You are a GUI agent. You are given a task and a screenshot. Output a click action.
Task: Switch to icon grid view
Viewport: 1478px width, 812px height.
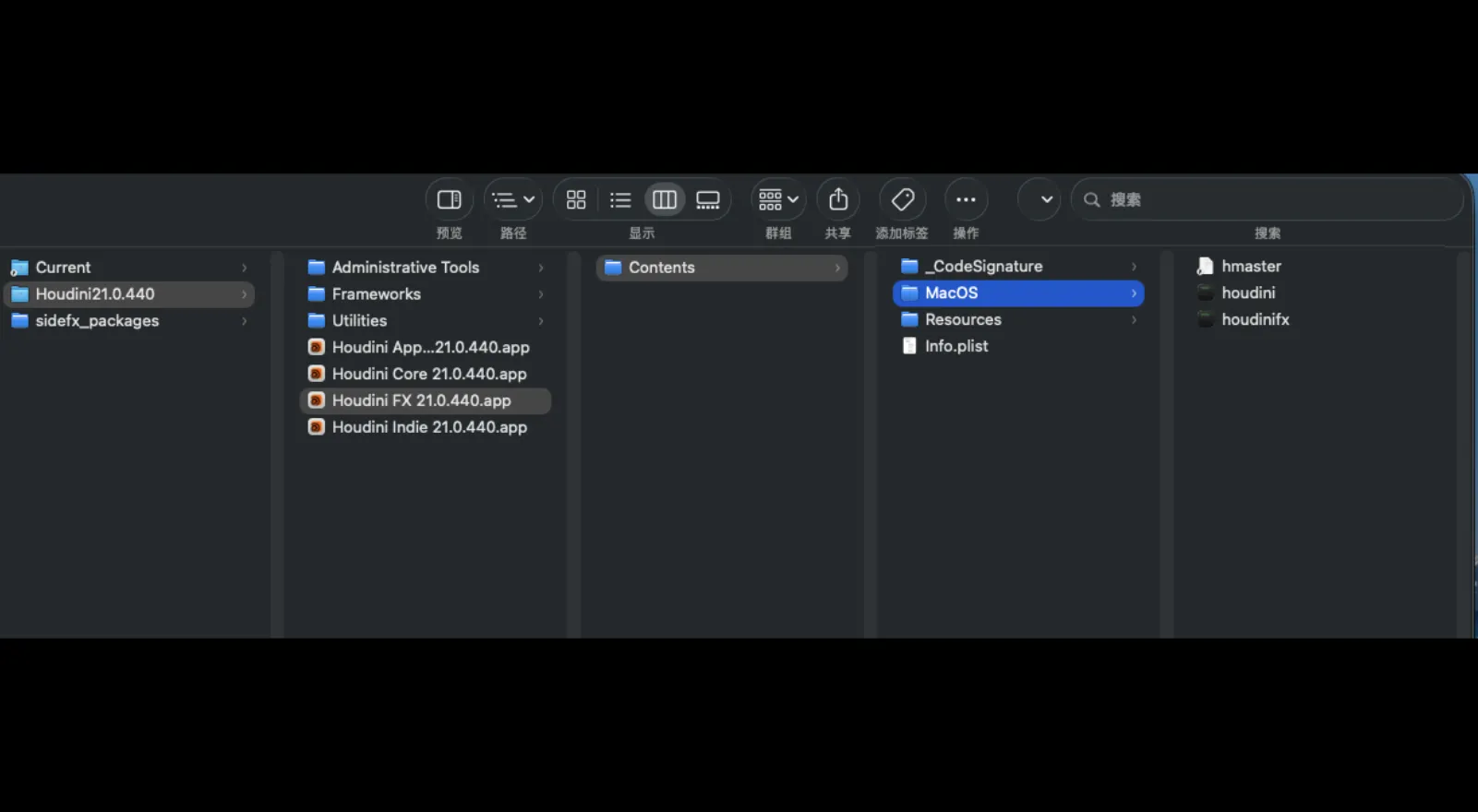(x=576, y=200)
